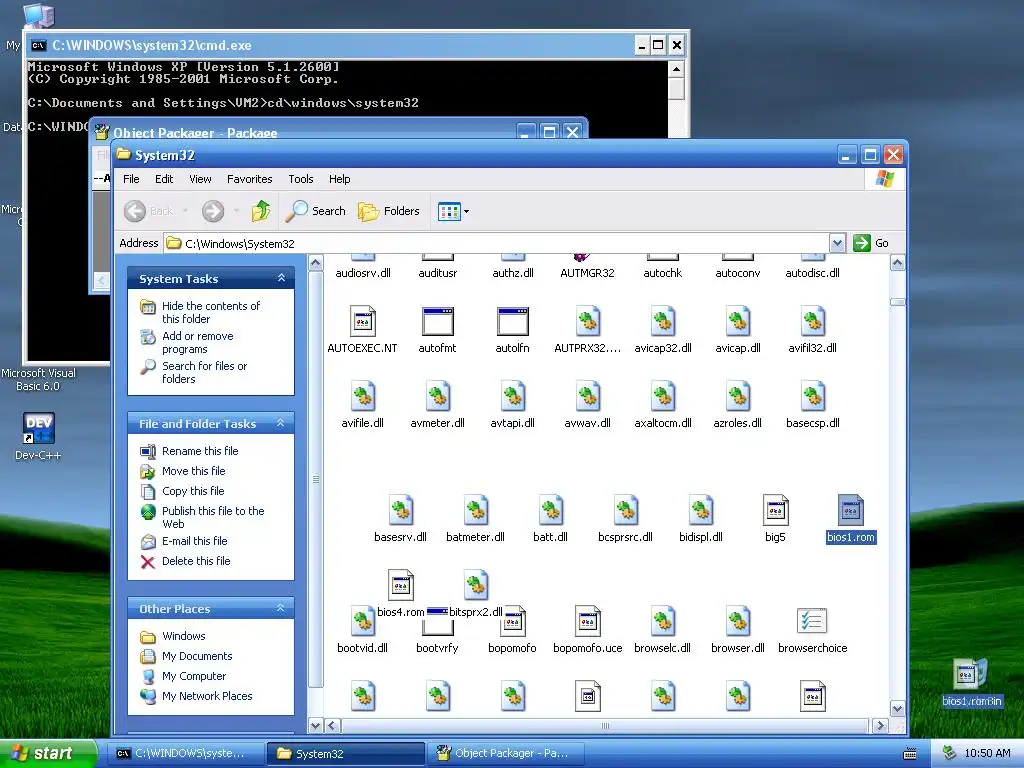Open the Start menu
Screen dimensions: 1024x768
(x=47, y=754)
